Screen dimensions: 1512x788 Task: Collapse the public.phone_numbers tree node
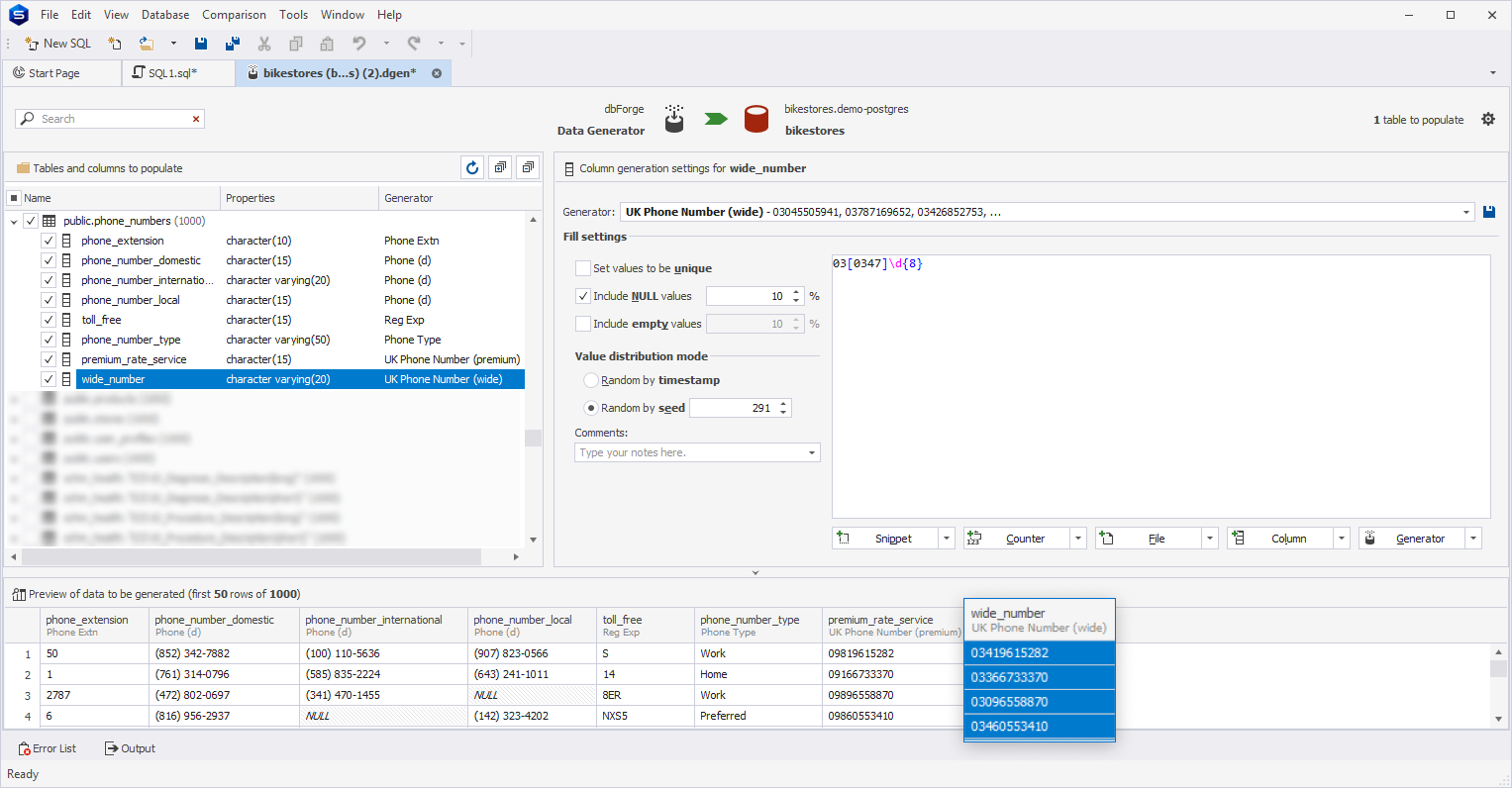14,222
